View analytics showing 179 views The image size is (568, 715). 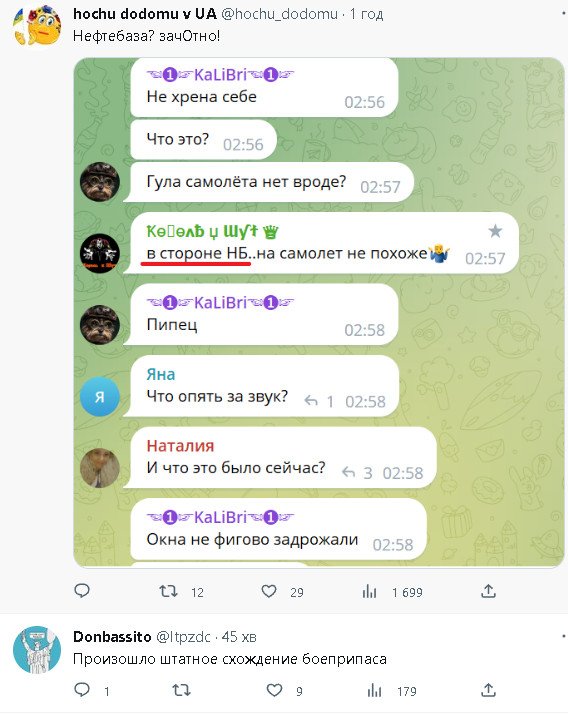374,691
